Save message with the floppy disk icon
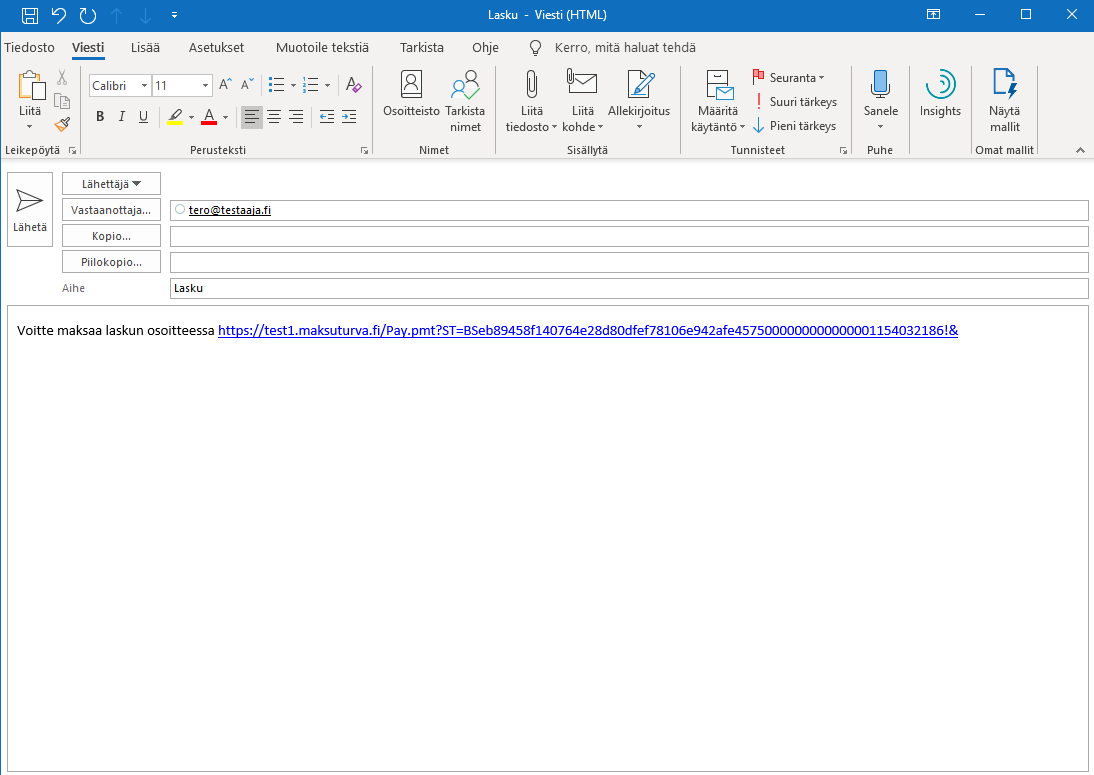1094x775 pixels. [30, 15]
